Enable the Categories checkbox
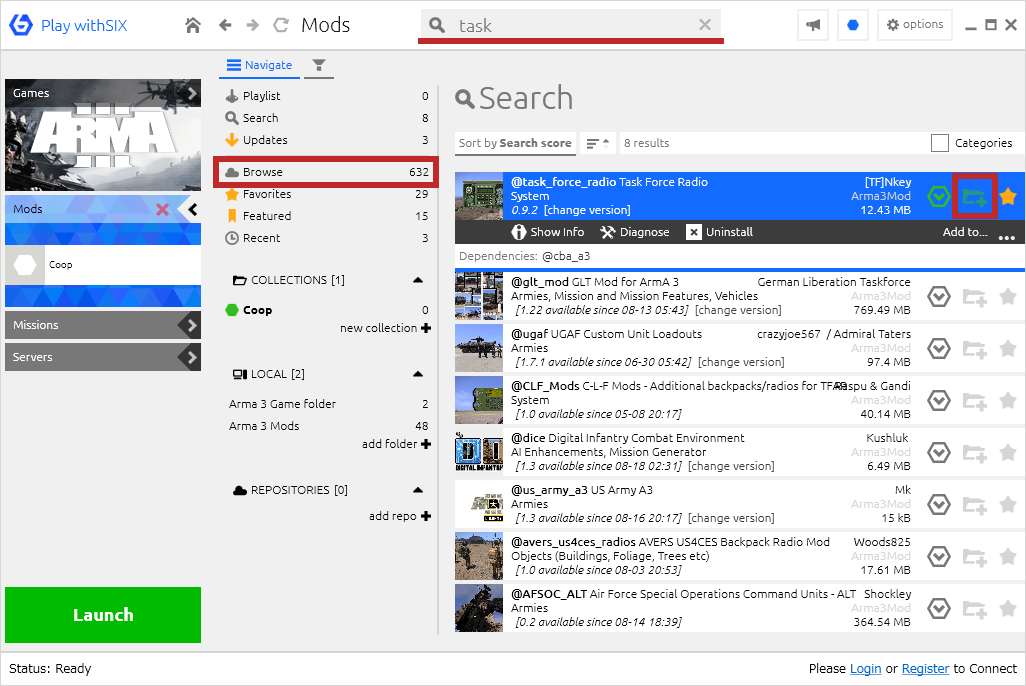 [940, 143]
